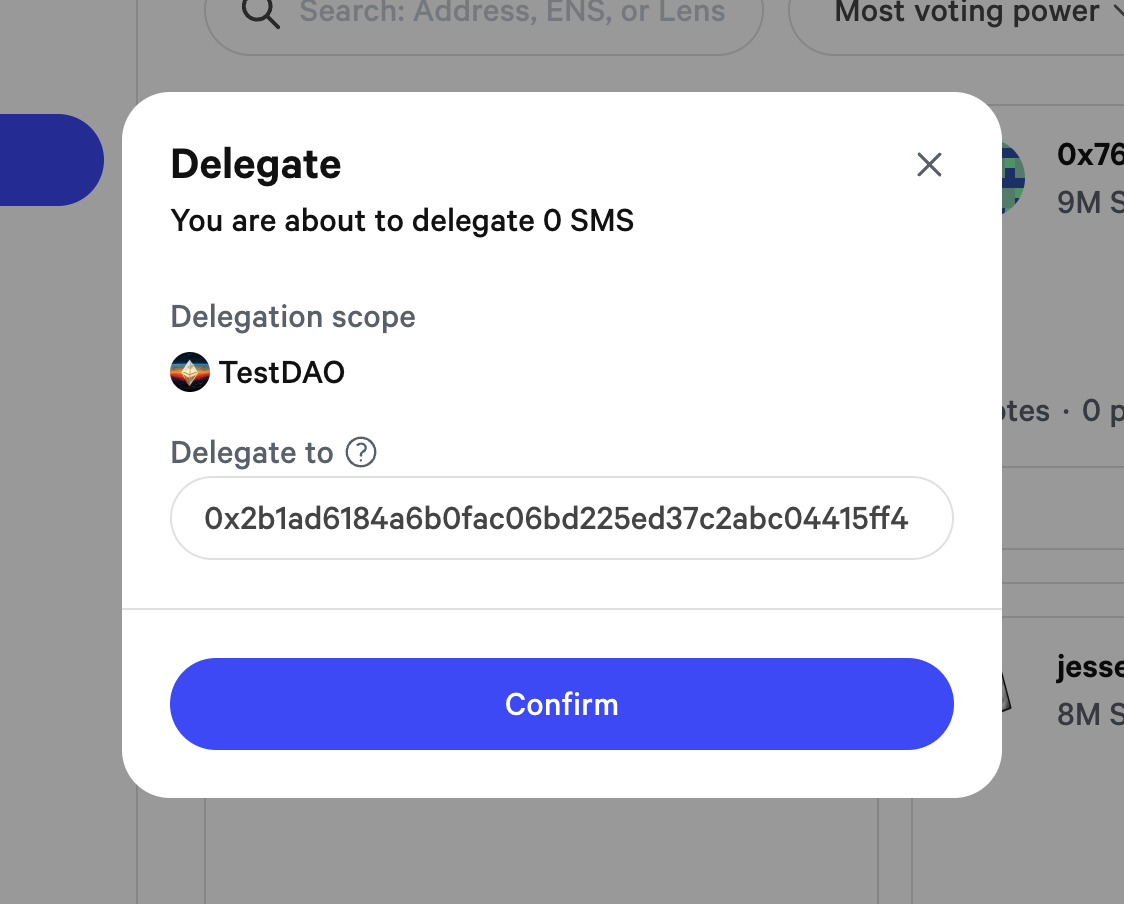Click the search magnifier icon

click(261, 14)
